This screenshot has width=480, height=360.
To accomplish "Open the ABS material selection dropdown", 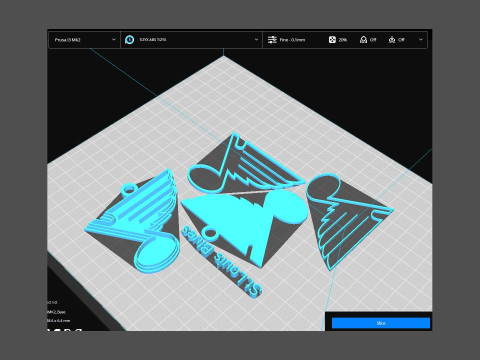I will 191,40.
